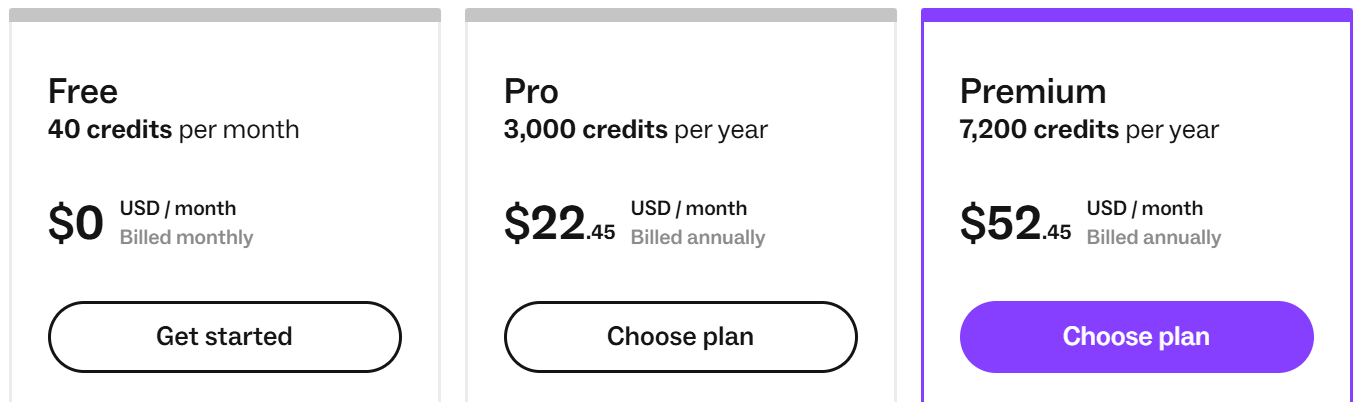Click the 40 credits per month text
Screen dimensions: 1363x402
(173, 130)
